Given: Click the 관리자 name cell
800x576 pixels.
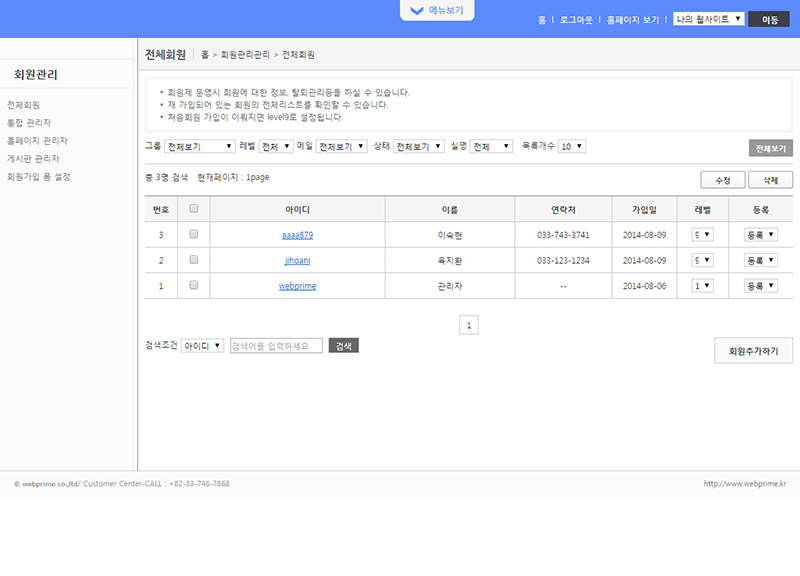Looking at the screenshot, I should pos(449,286).
